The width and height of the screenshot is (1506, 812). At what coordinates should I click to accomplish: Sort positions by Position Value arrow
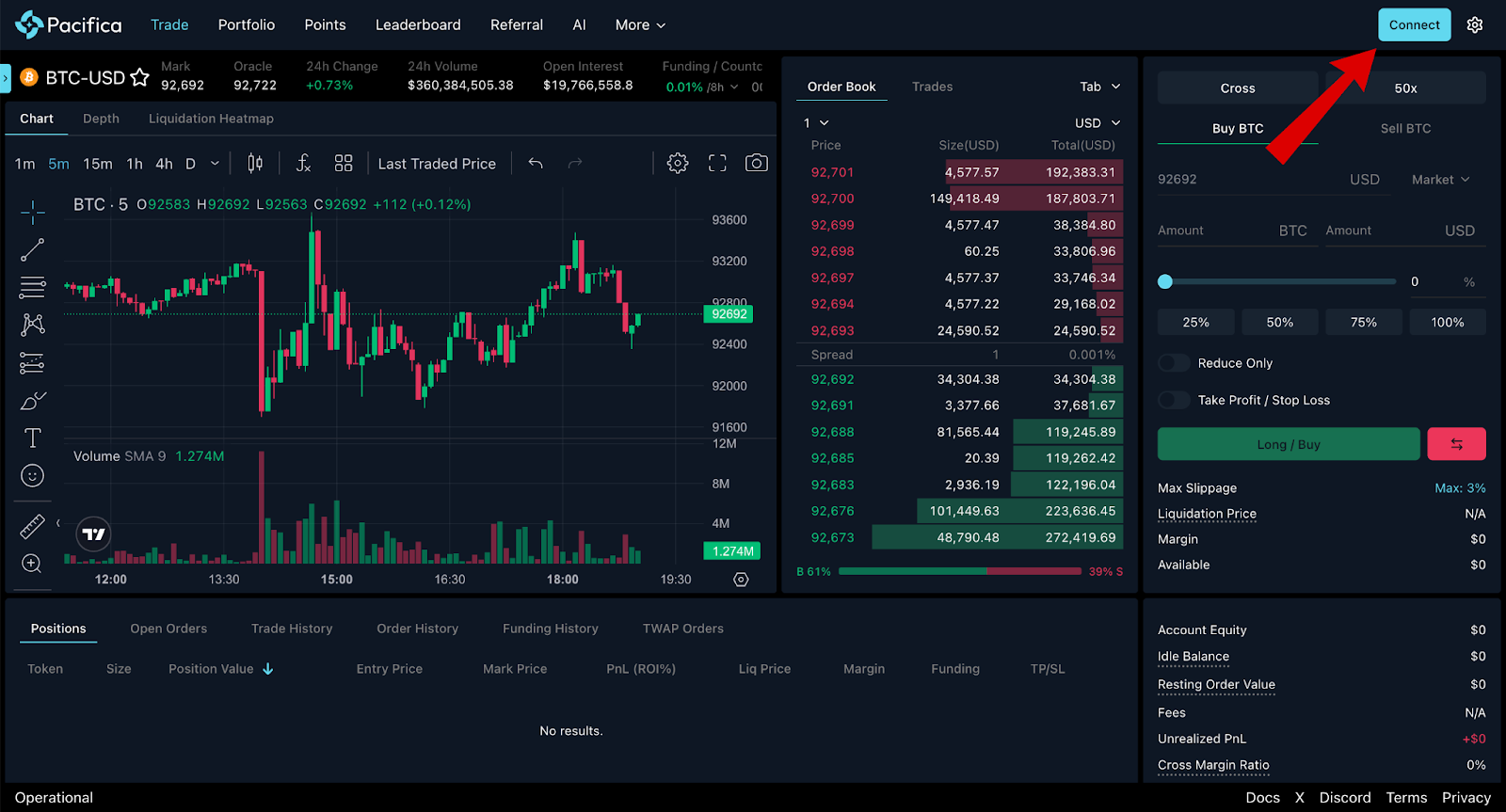click(268, 669)
